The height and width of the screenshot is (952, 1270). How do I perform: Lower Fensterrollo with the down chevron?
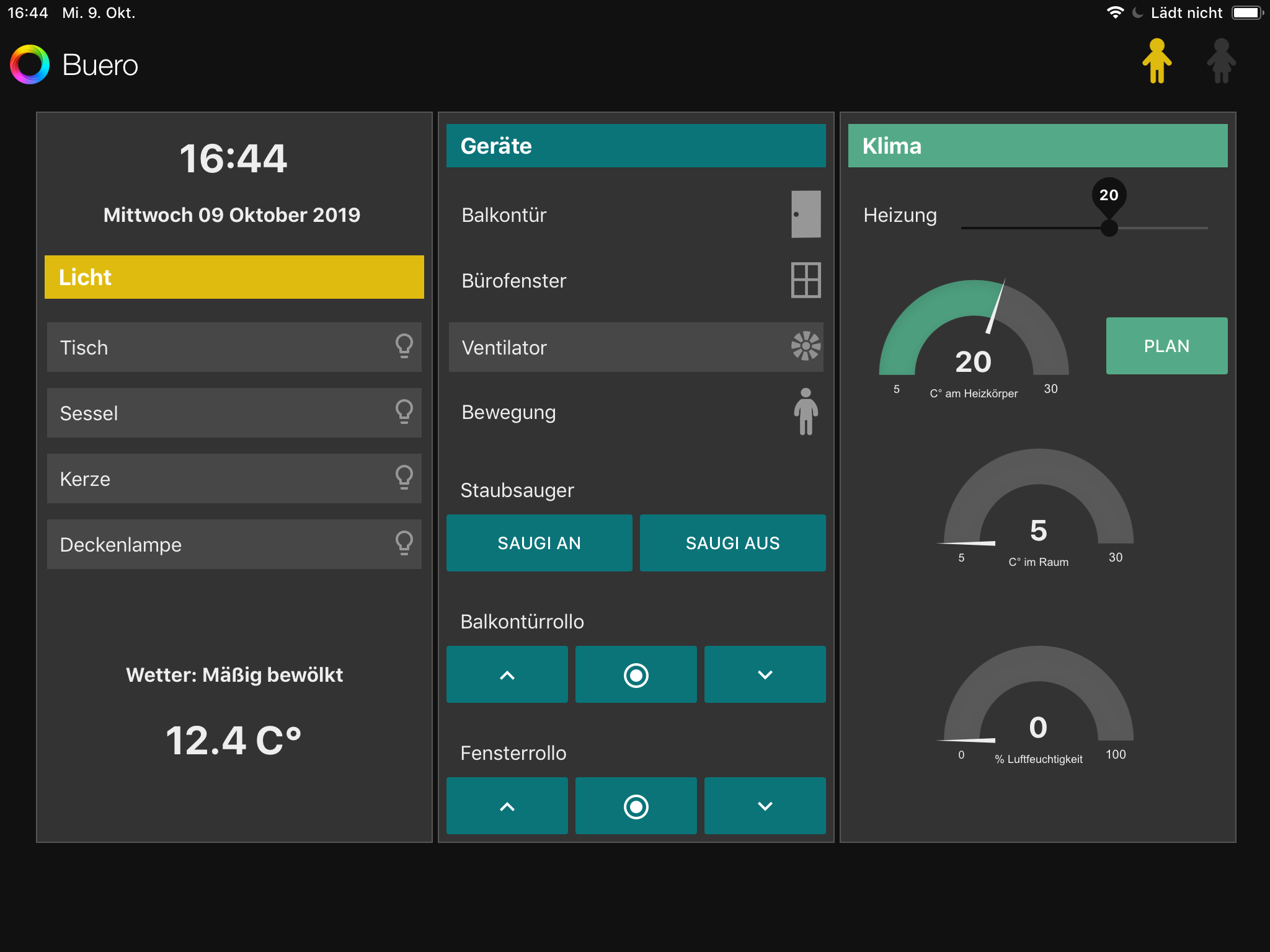(x=765, y=806)
